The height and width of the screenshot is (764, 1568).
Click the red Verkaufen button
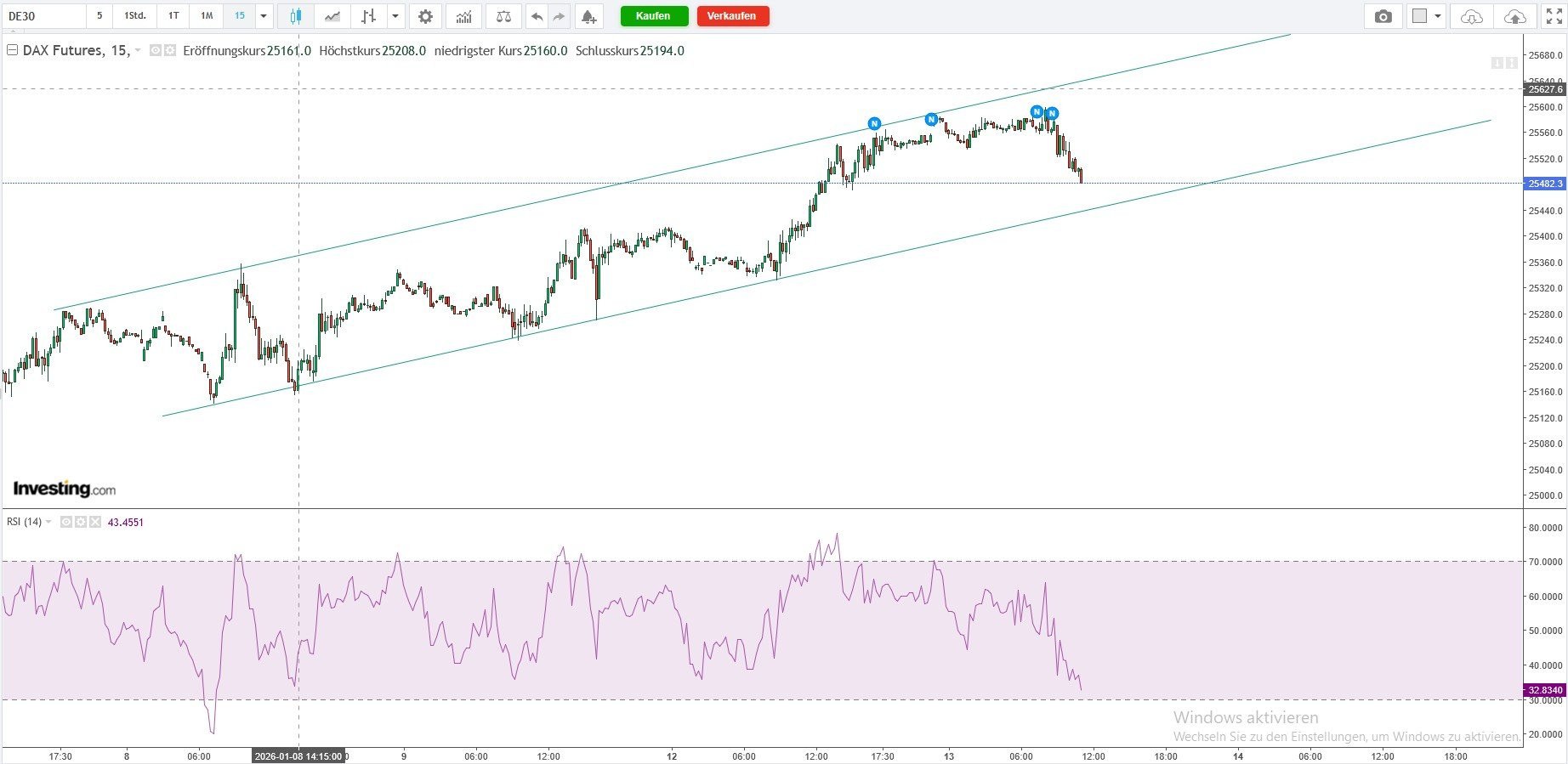coord(732,16)
